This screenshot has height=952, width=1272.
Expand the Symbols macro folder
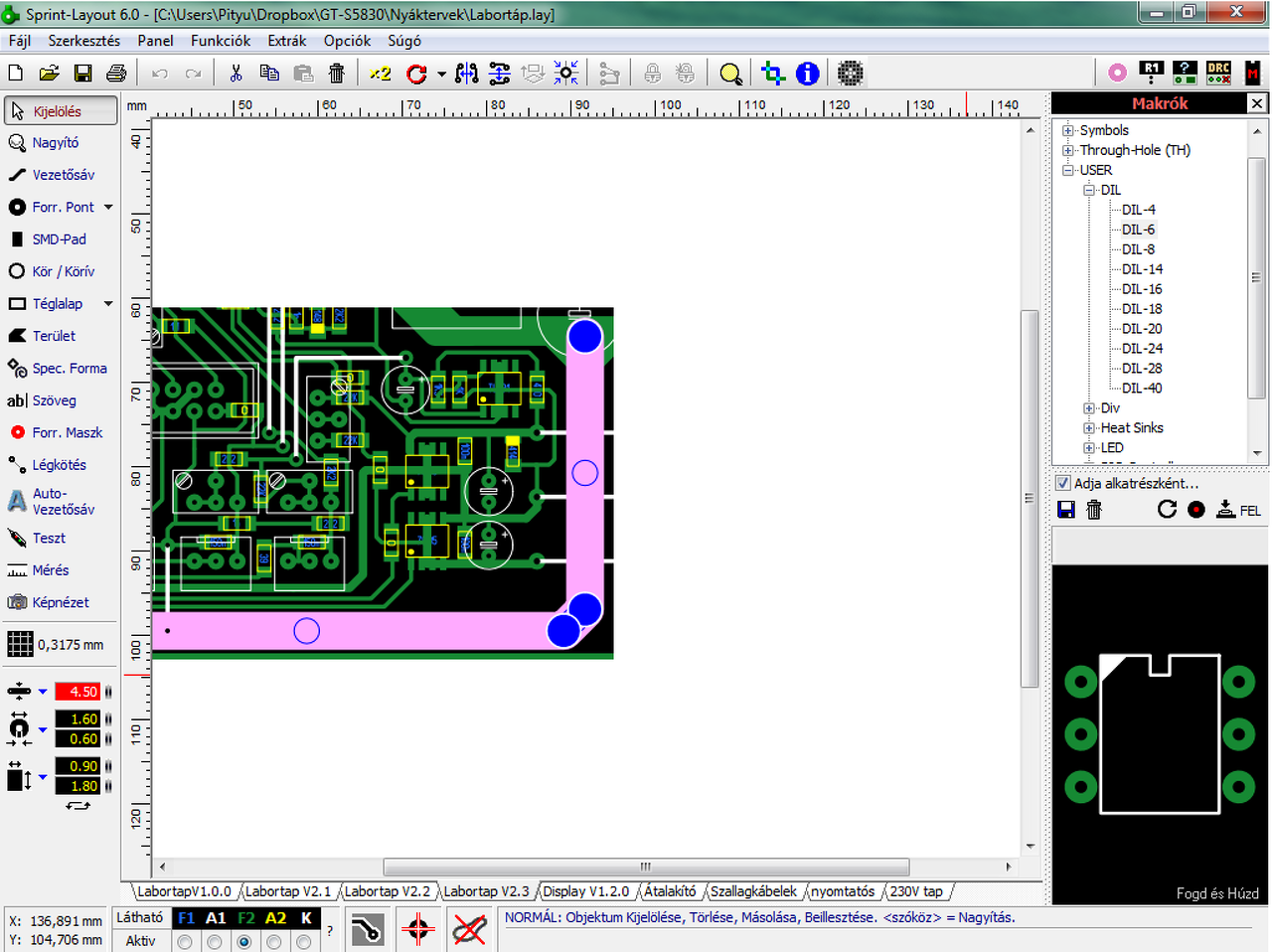(x=1068, y=130)
